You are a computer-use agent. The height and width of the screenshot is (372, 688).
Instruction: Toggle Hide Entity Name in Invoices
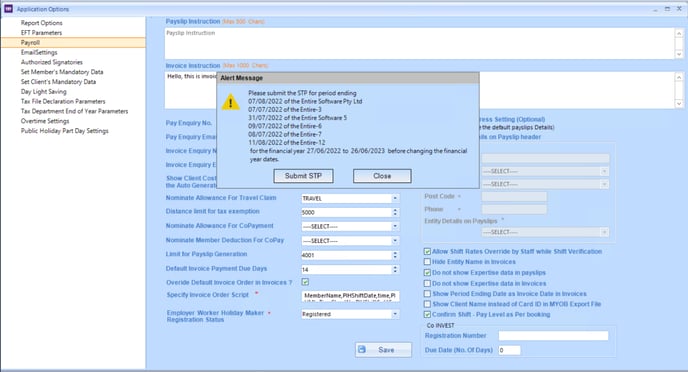(427, 262)
